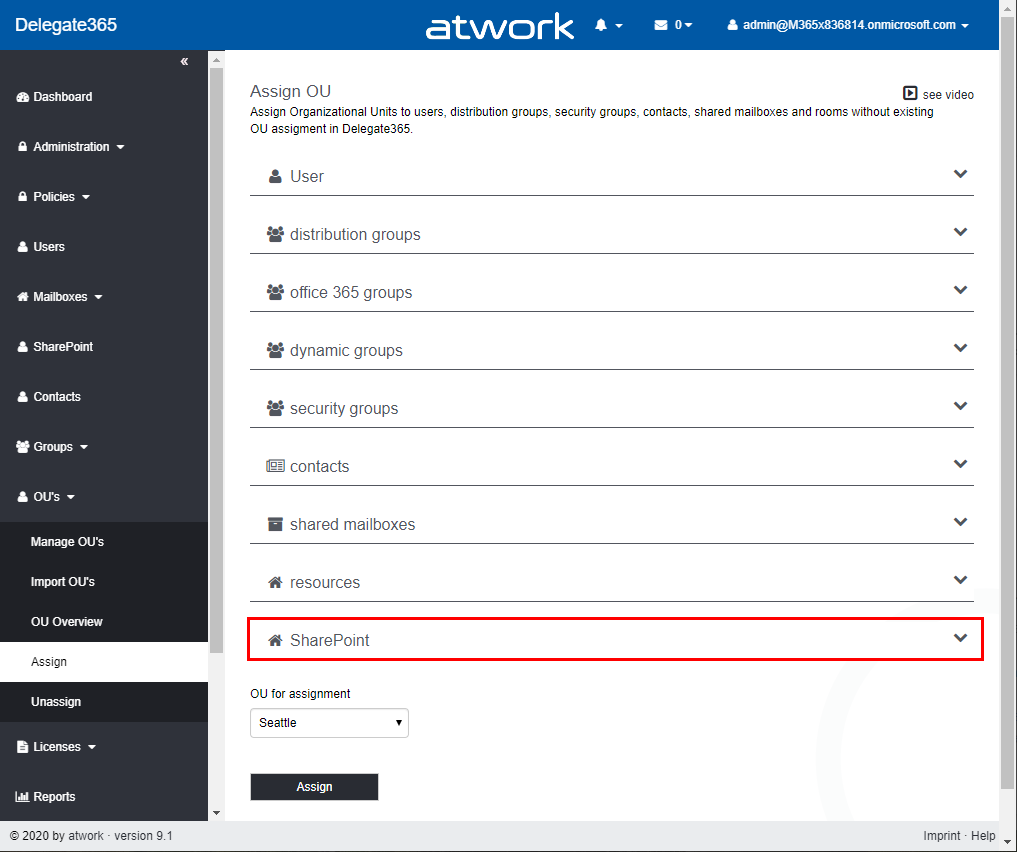Click the sidebar scrollbar down arrow

tap(217, 813)
